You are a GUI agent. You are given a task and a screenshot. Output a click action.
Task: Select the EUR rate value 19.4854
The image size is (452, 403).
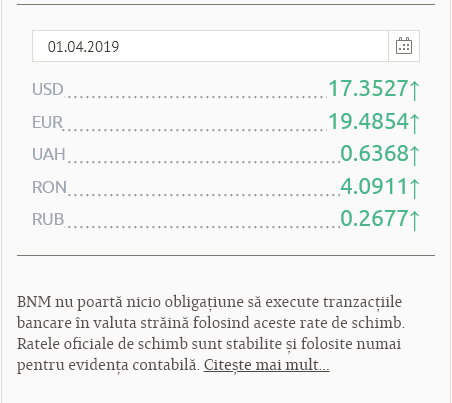tap(368, 121)
